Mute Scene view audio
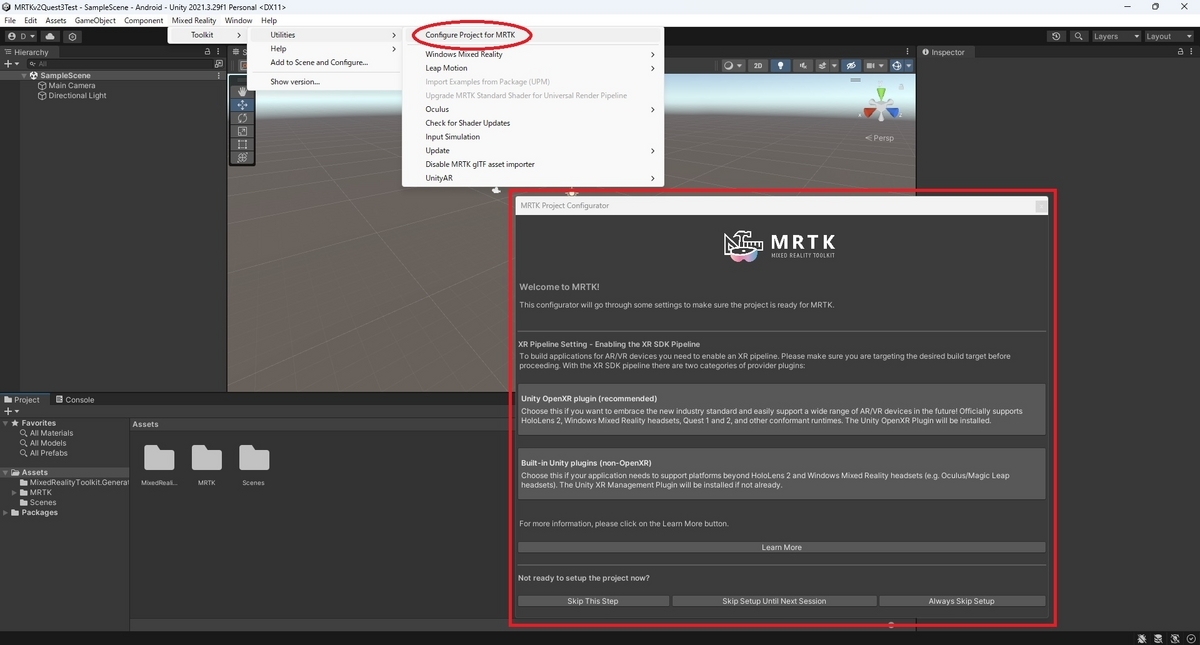The height and width of the screenshot is (645, 1200). coord(804,65)
